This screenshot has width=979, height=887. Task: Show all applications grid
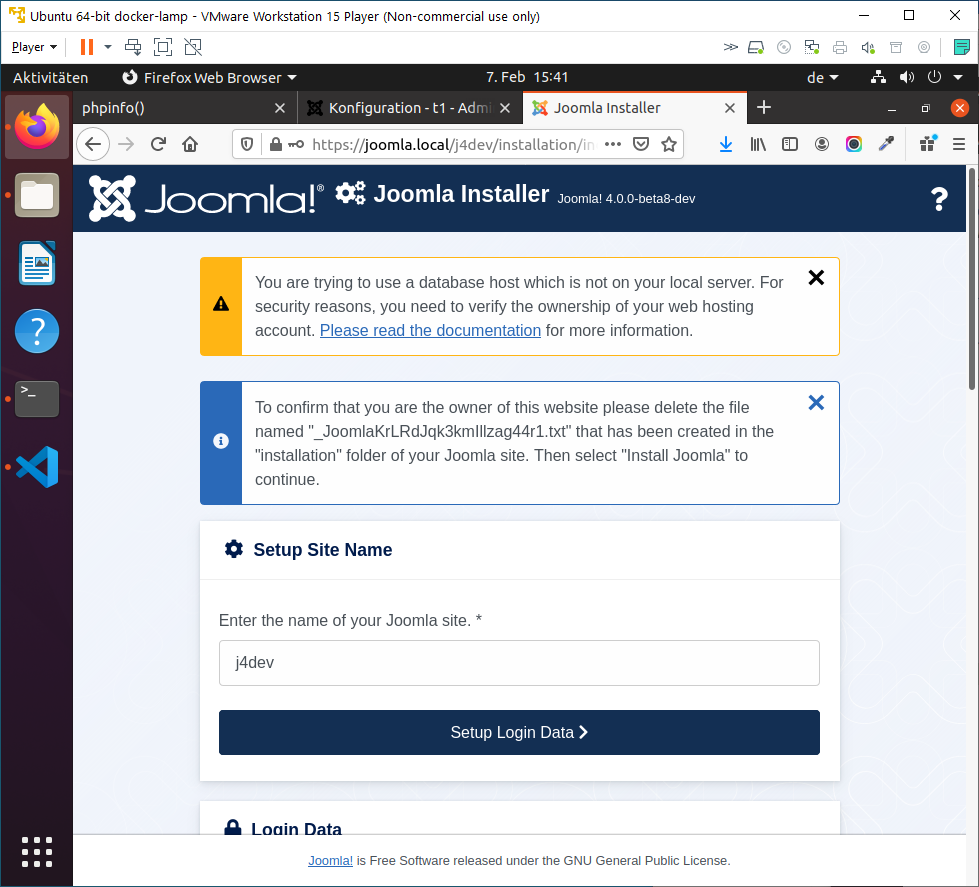[x=37, y=852]
